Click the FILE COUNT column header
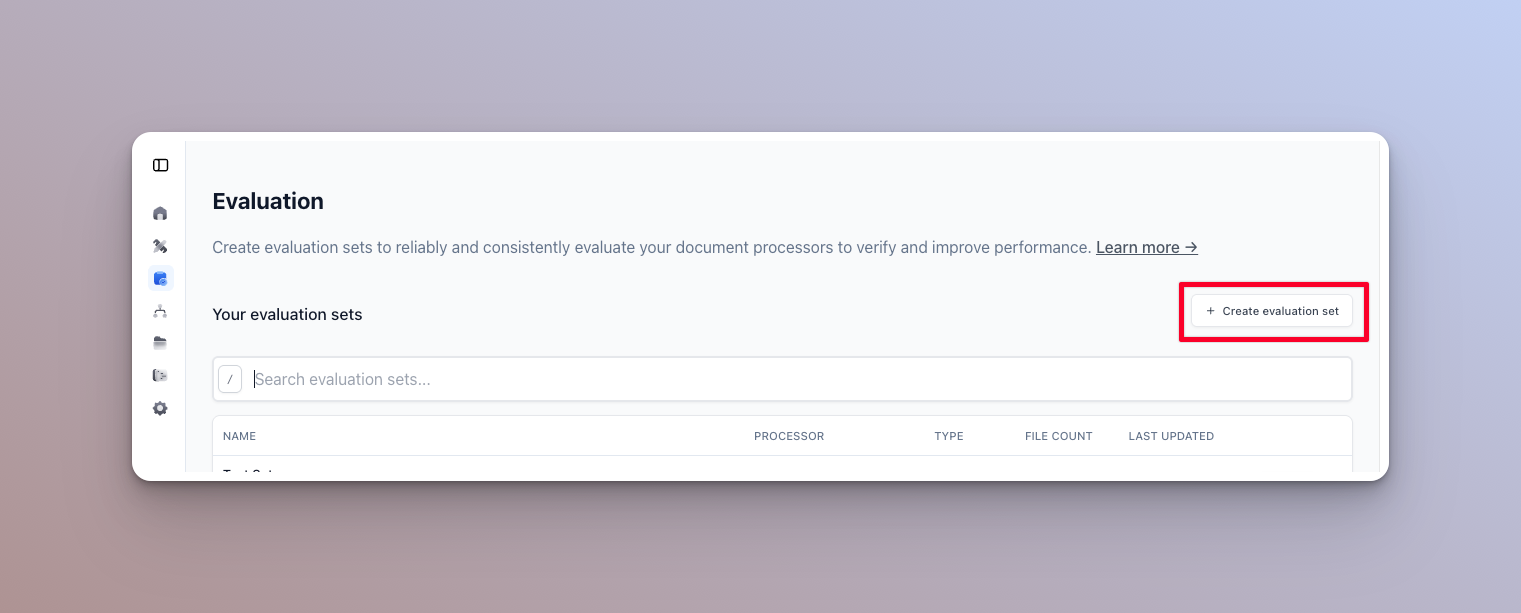 pos(1058,436)
